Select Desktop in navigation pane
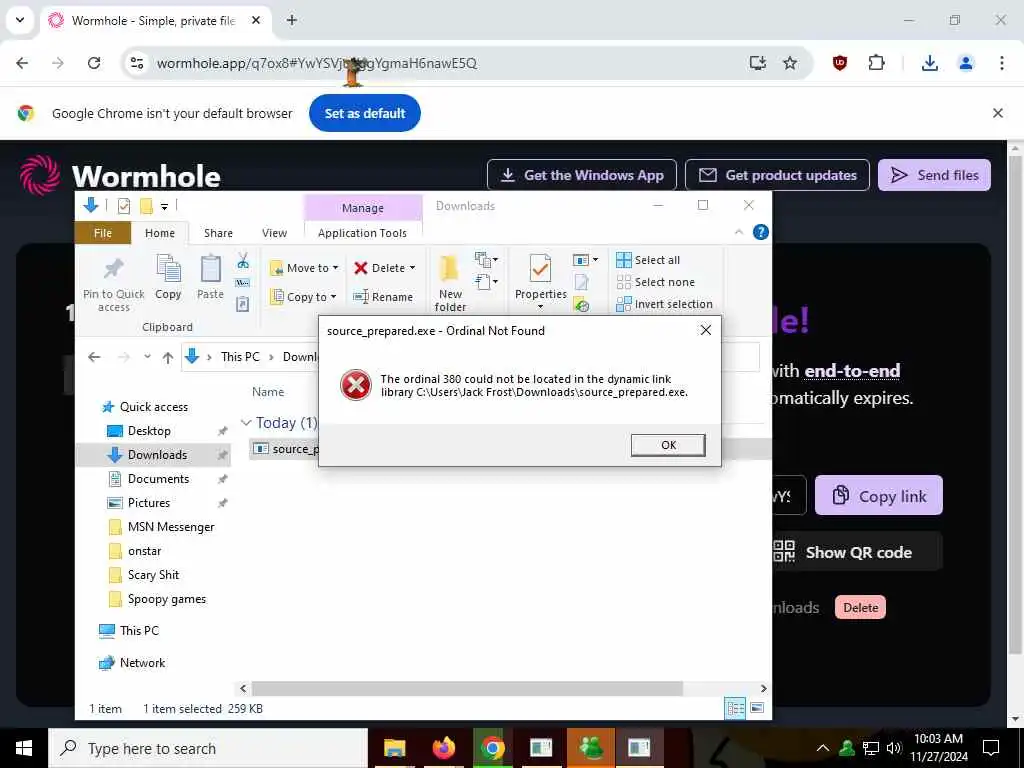Screen dimensions: 1024x768 149,431
